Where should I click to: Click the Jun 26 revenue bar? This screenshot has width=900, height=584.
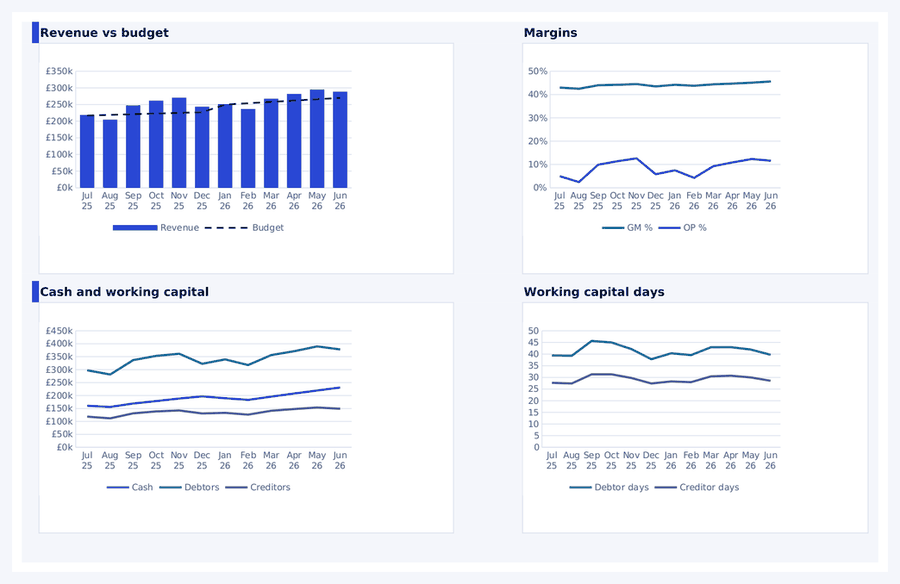pyautogui.click(x=340, y=140)
